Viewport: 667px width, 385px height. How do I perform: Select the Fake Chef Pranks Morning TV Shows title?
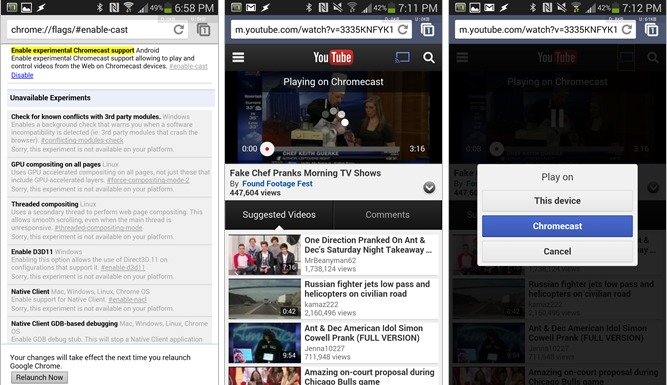(x=305, y=173)
